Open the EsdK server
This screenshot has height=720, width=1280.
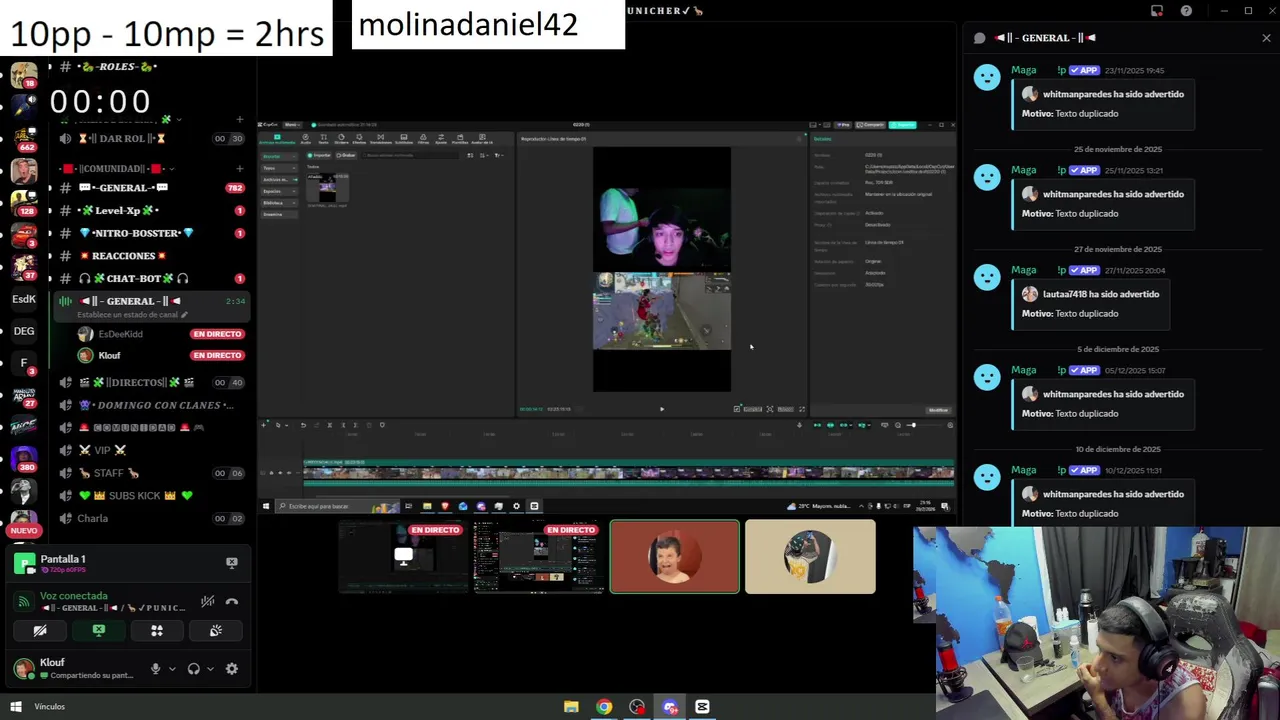tap(24, 299)
